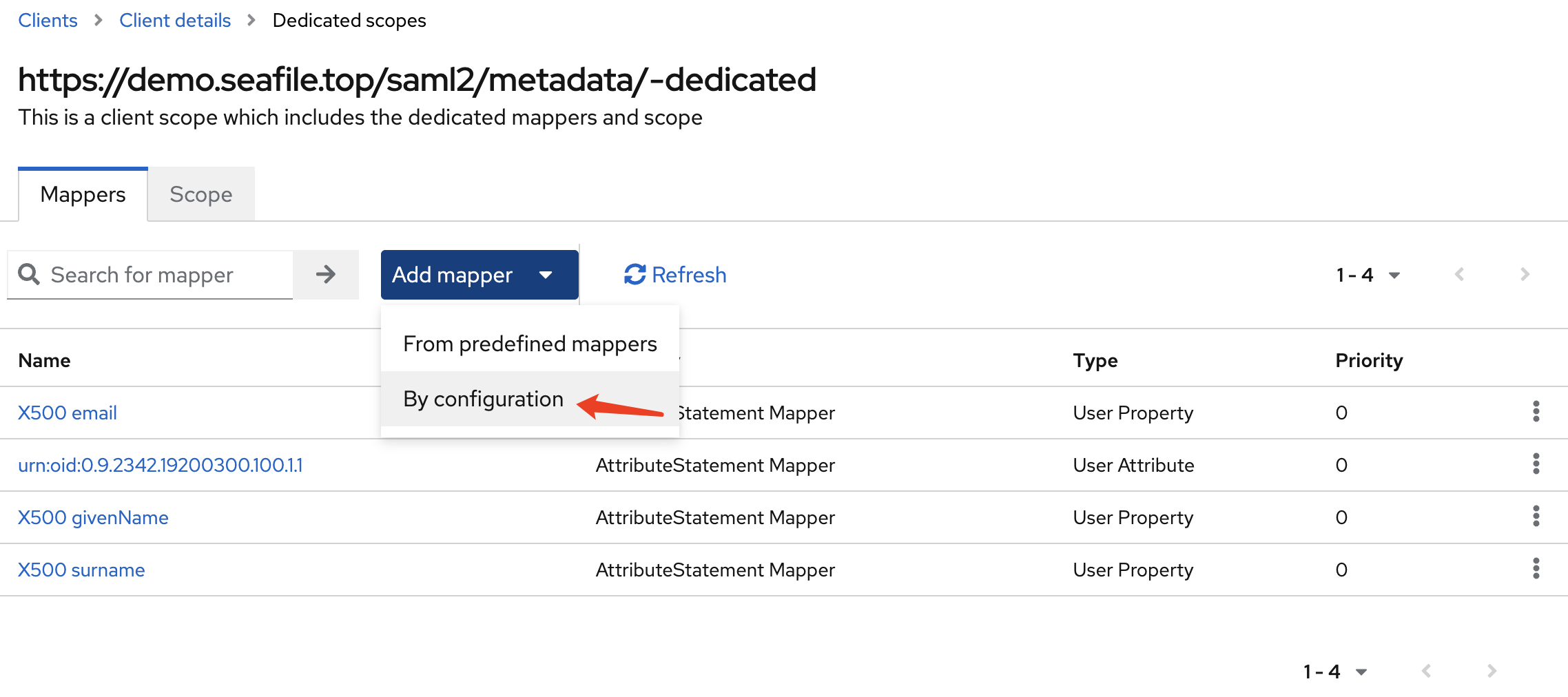Image resolution: width=1568 pixels, height=697 pixels.
Task: Open top 1 - 4 per-page dropdown
Action: click(x=1368, y=275)
